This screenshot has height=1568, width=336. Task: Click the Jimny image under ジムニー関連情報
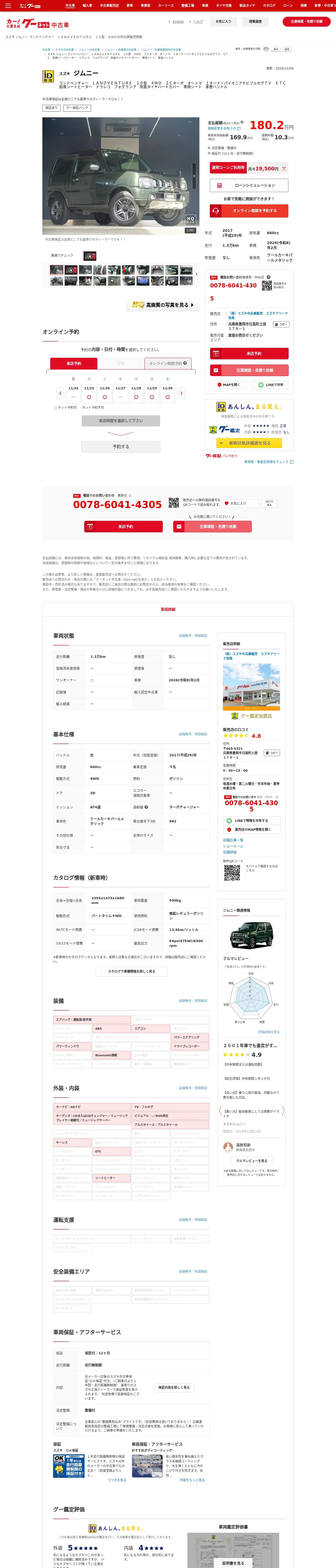click(251, 935)
